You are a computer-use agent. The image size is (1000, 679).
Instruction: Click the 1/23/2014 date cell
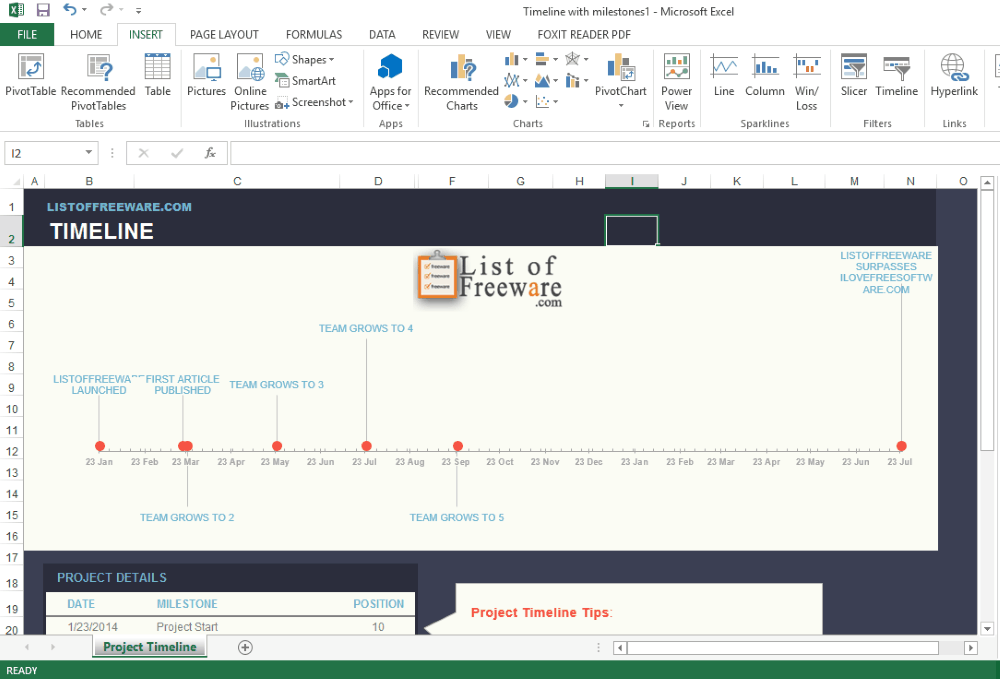tap(92, 627)
